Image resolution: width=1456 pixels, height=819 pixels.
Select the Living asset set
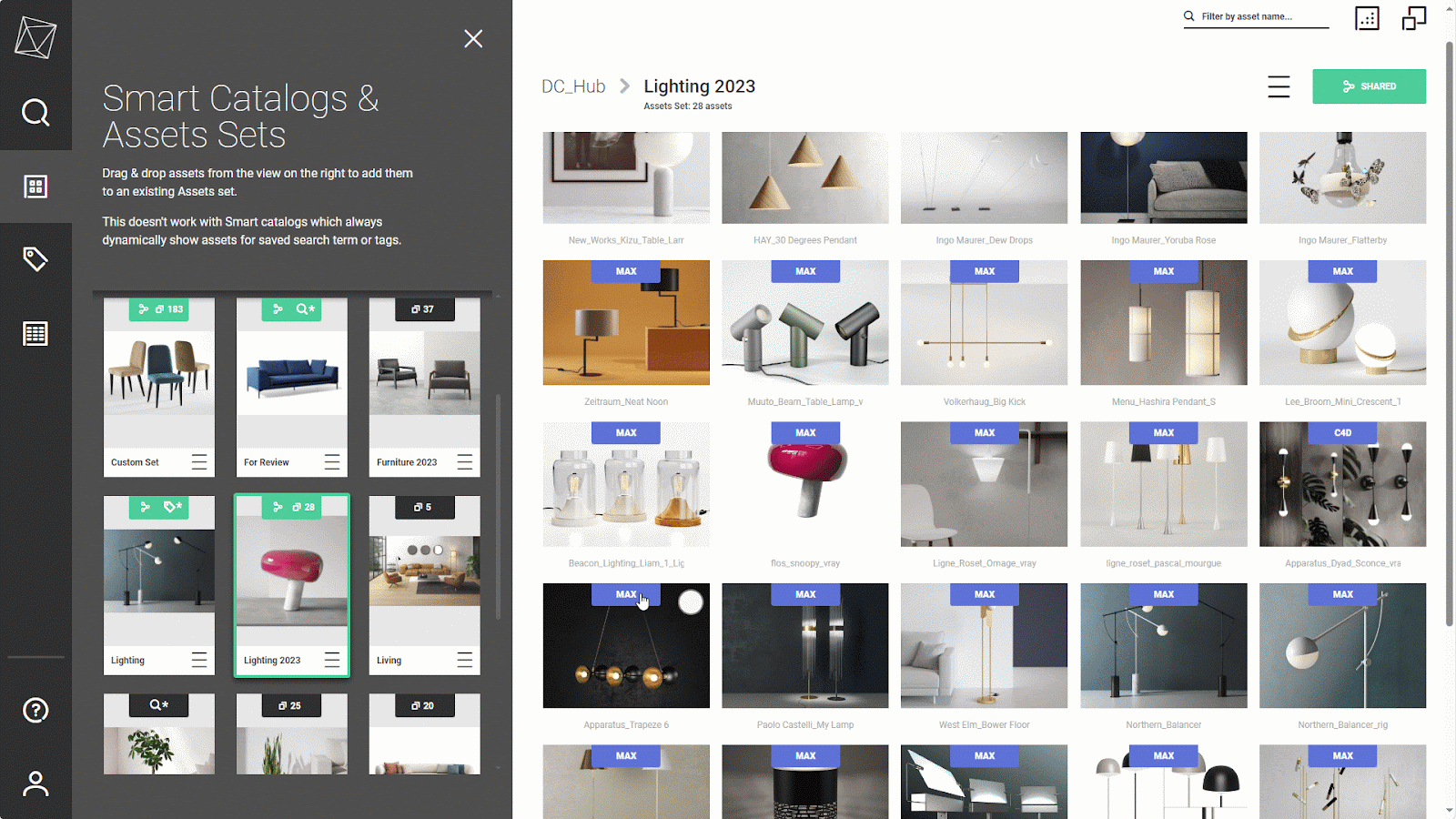425,585
